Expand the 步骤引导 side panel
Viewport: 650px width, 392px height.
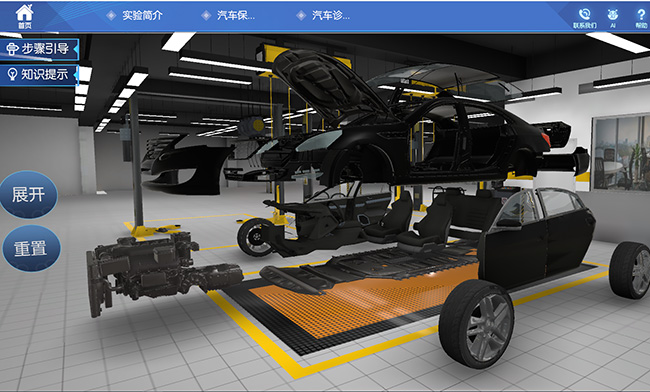tap(39, 49)
